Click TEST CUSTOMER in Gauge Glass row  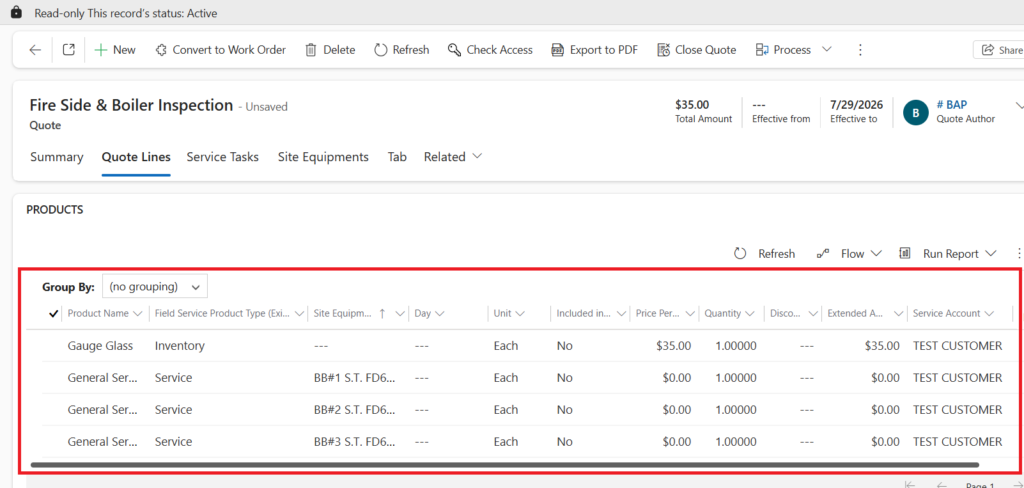pos(957,346)
